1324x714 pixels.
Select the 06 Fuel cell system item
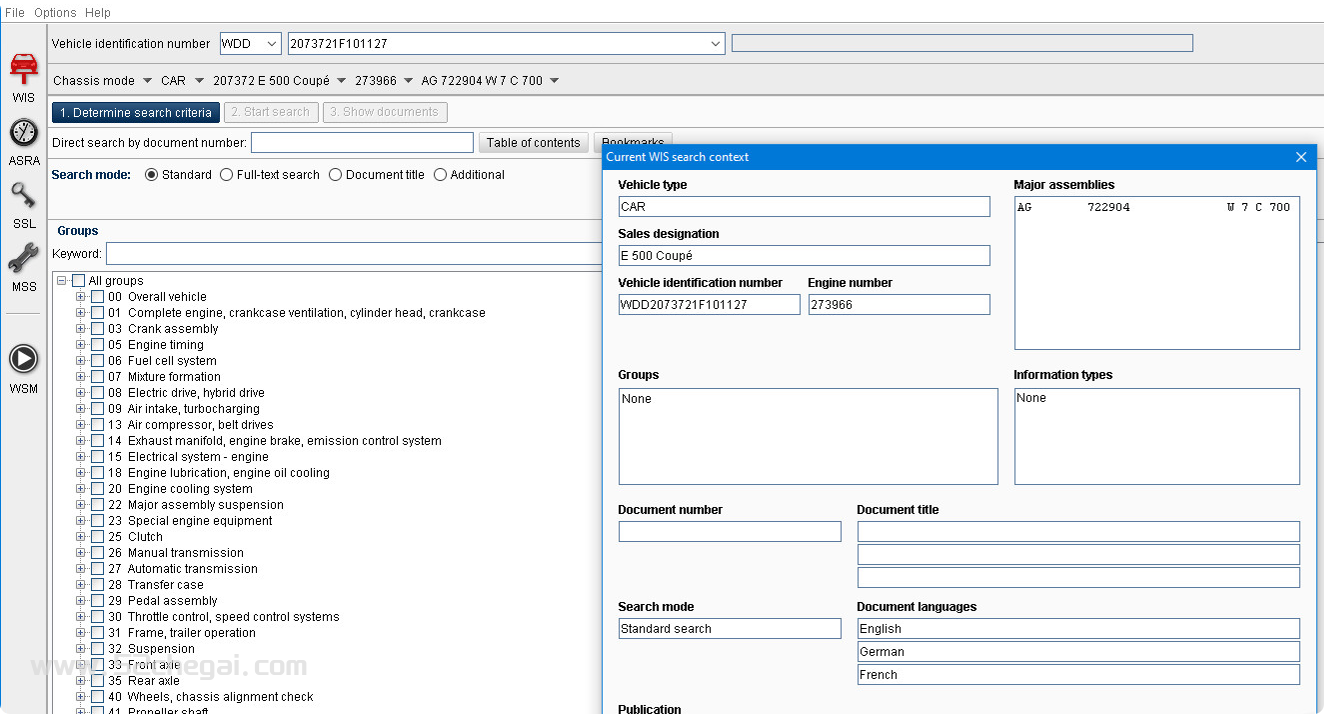tap(162, 361)
